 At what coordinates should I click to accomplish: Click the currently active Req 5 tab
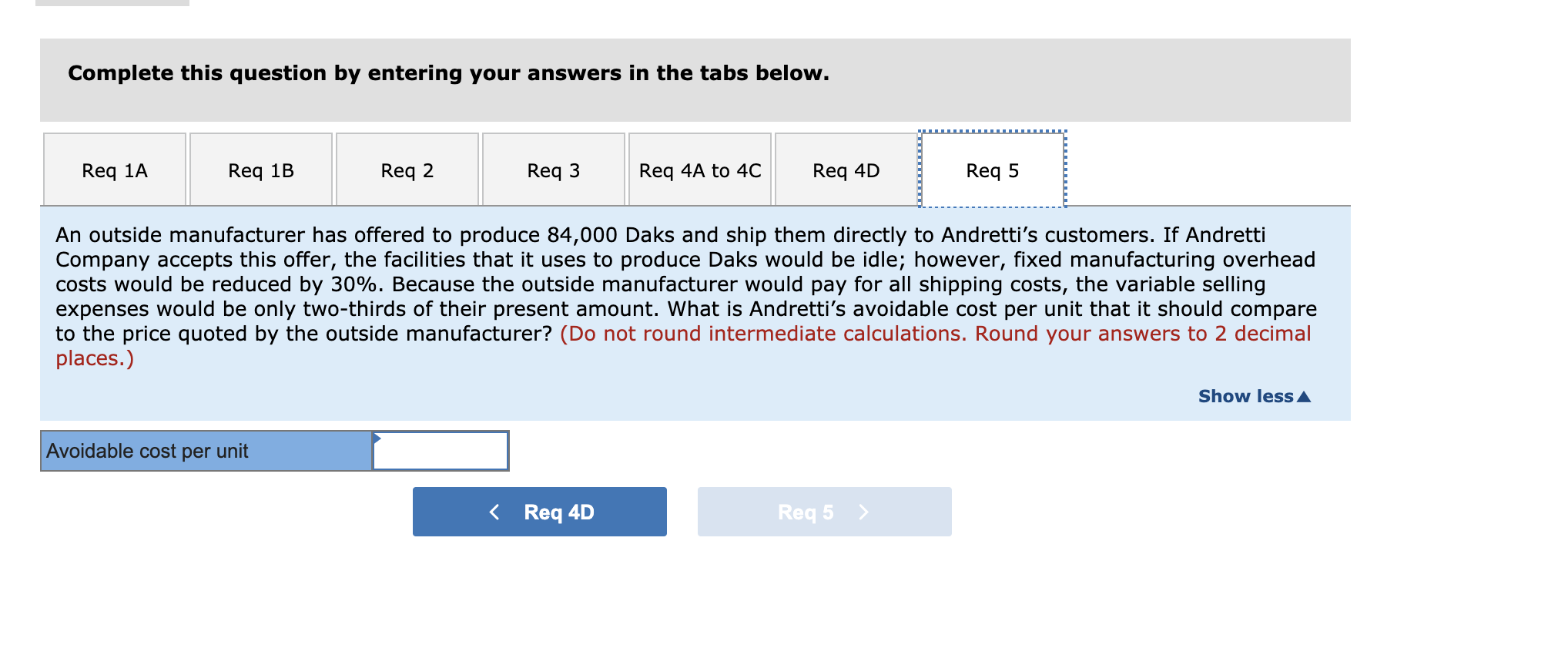pyautogui.click(x=992, y=170)
